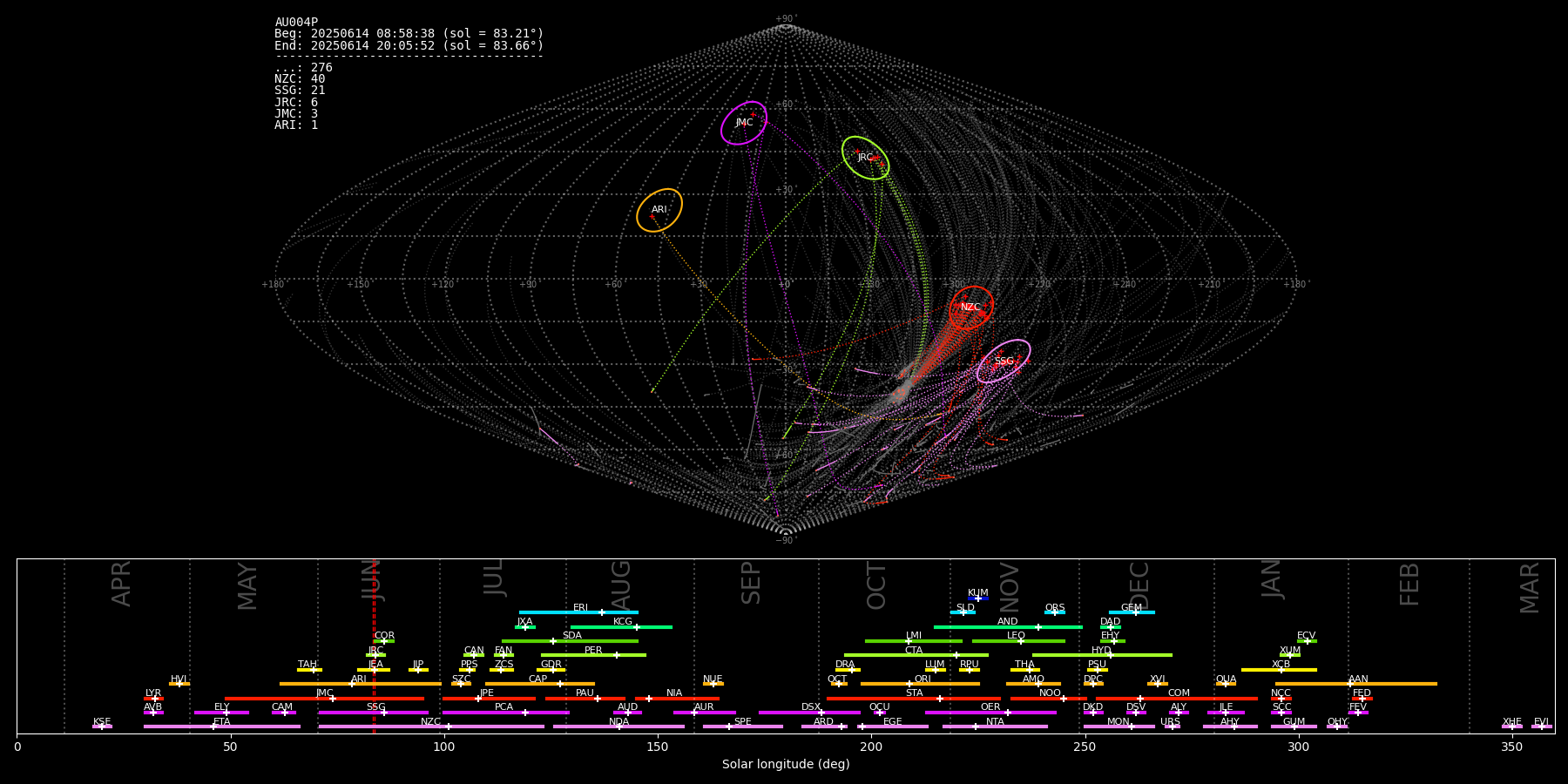Click the purple SSG bar on the timeline
1568x784 pixels.
[x=373, y=712]
